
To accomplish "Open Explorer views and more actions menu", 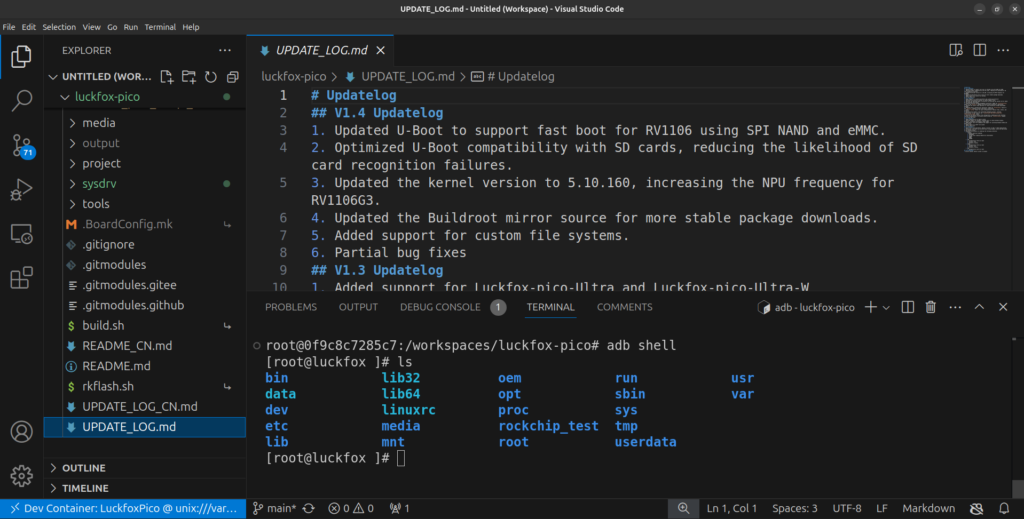I will tap(225, 50).
